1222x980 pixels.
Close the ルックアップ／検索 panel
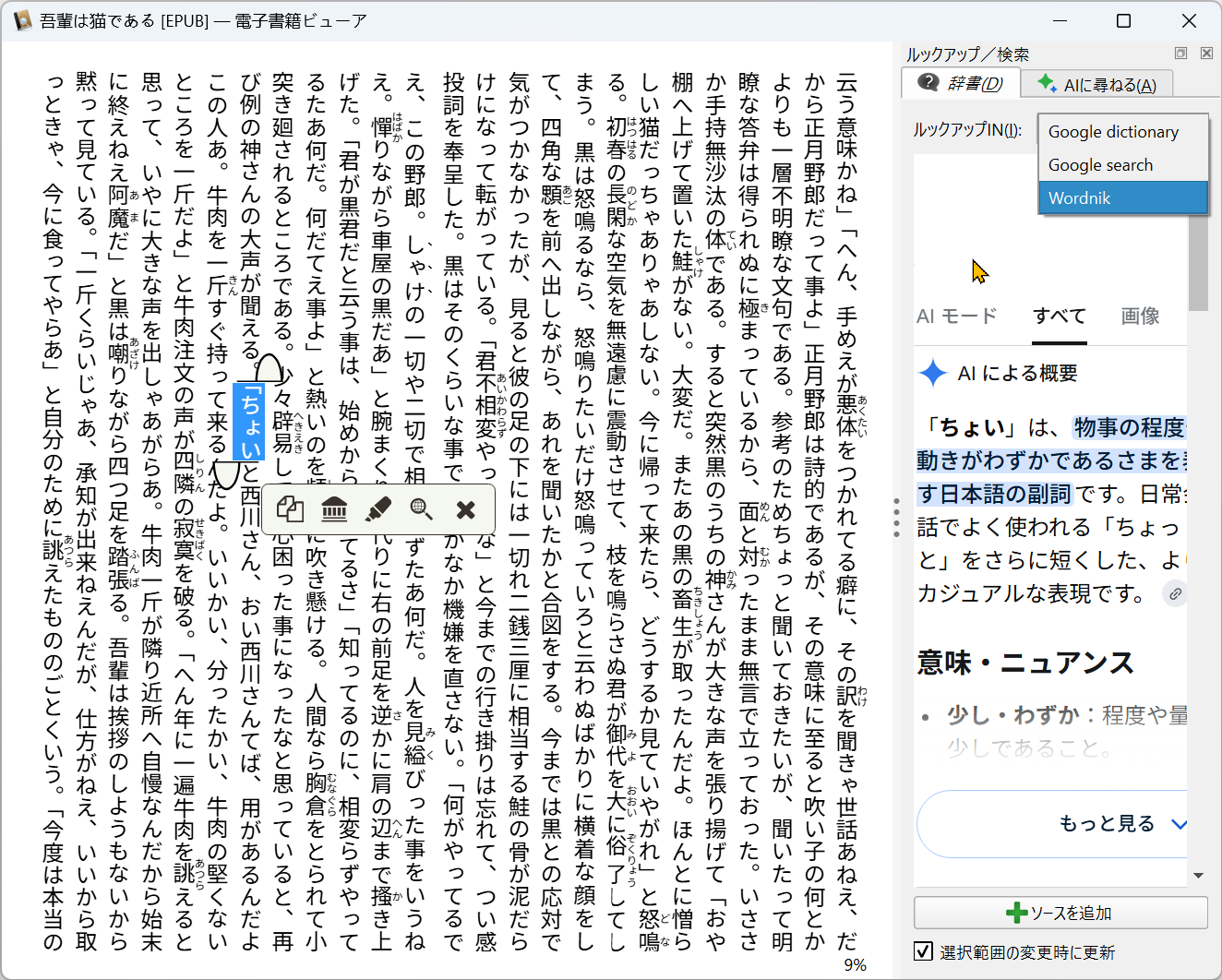click(x=1206, y=54)
